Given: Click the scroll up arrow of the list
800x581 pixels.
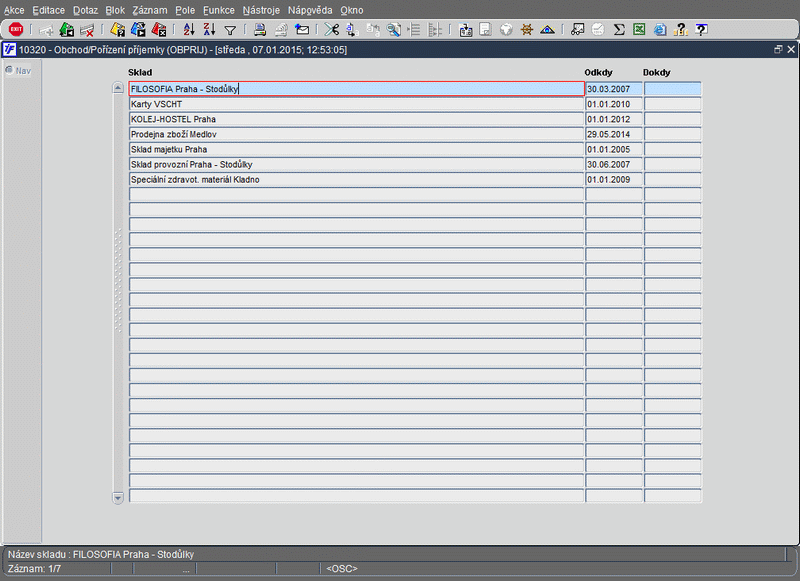Looking at the screenshot, I should (118, 88).
